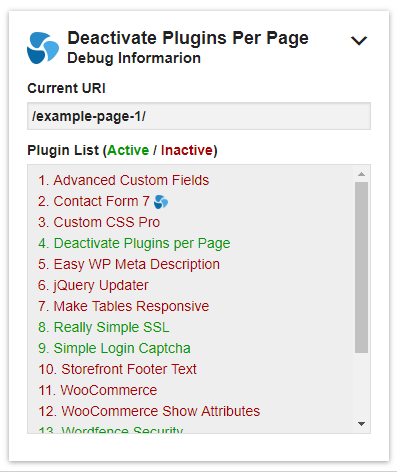Click the Easy WP Meta Description entry
The image size is (397, 472).
pyautogui.click(x=129, y=264)
